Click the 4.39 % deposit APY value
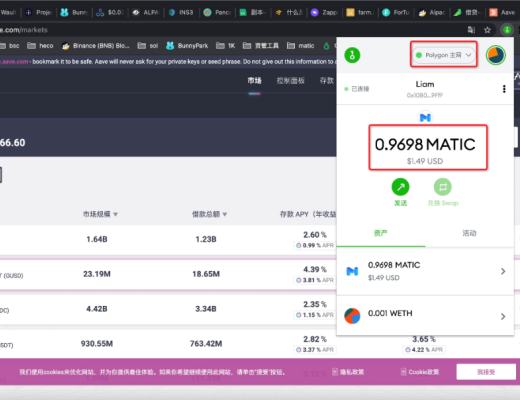520x400 pixels. (x=315, y=269)
